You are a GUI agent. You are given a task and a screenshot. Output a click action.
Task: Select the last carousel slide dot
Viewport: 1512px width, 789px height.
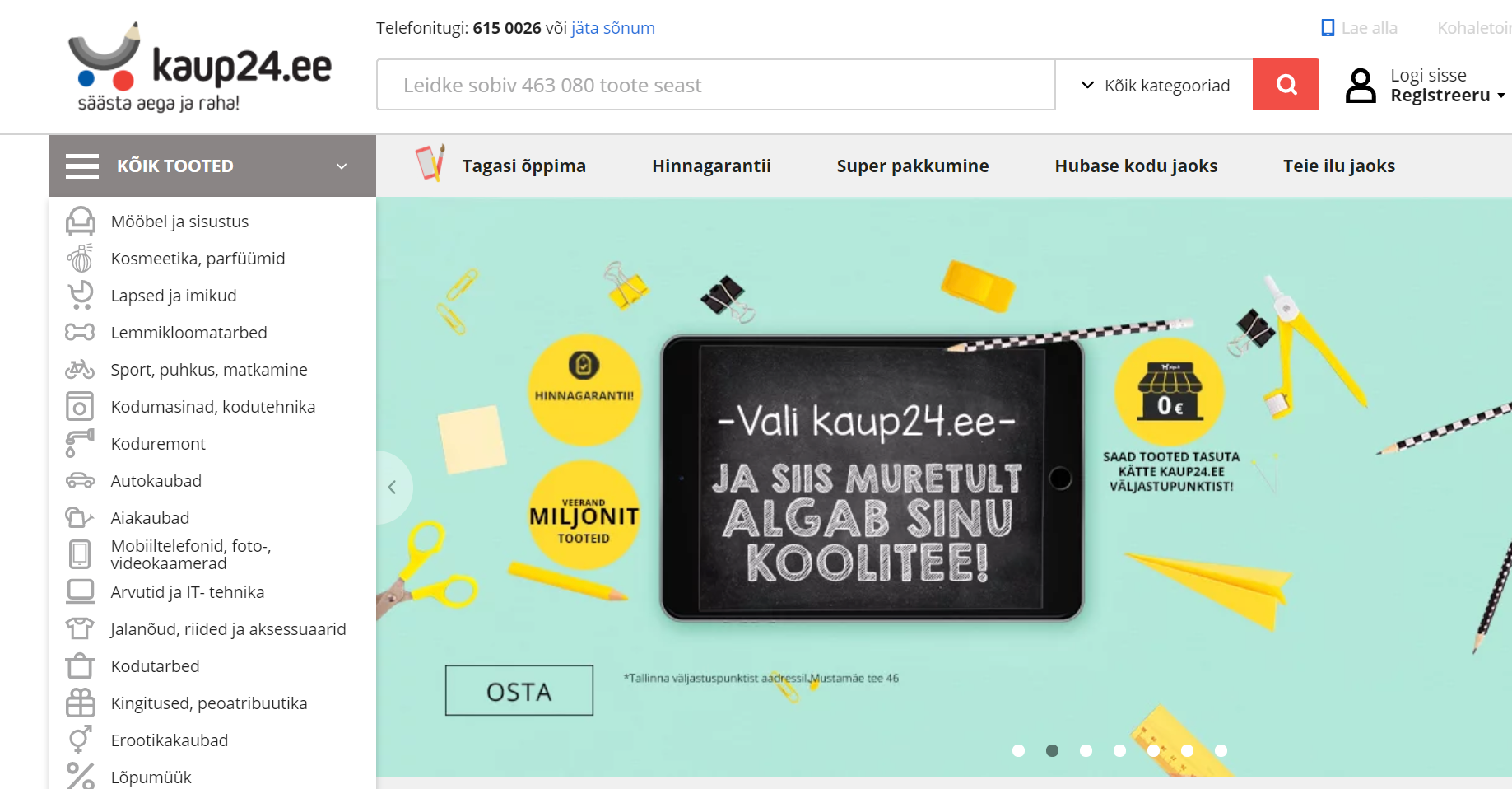(x=1221, y=750)
